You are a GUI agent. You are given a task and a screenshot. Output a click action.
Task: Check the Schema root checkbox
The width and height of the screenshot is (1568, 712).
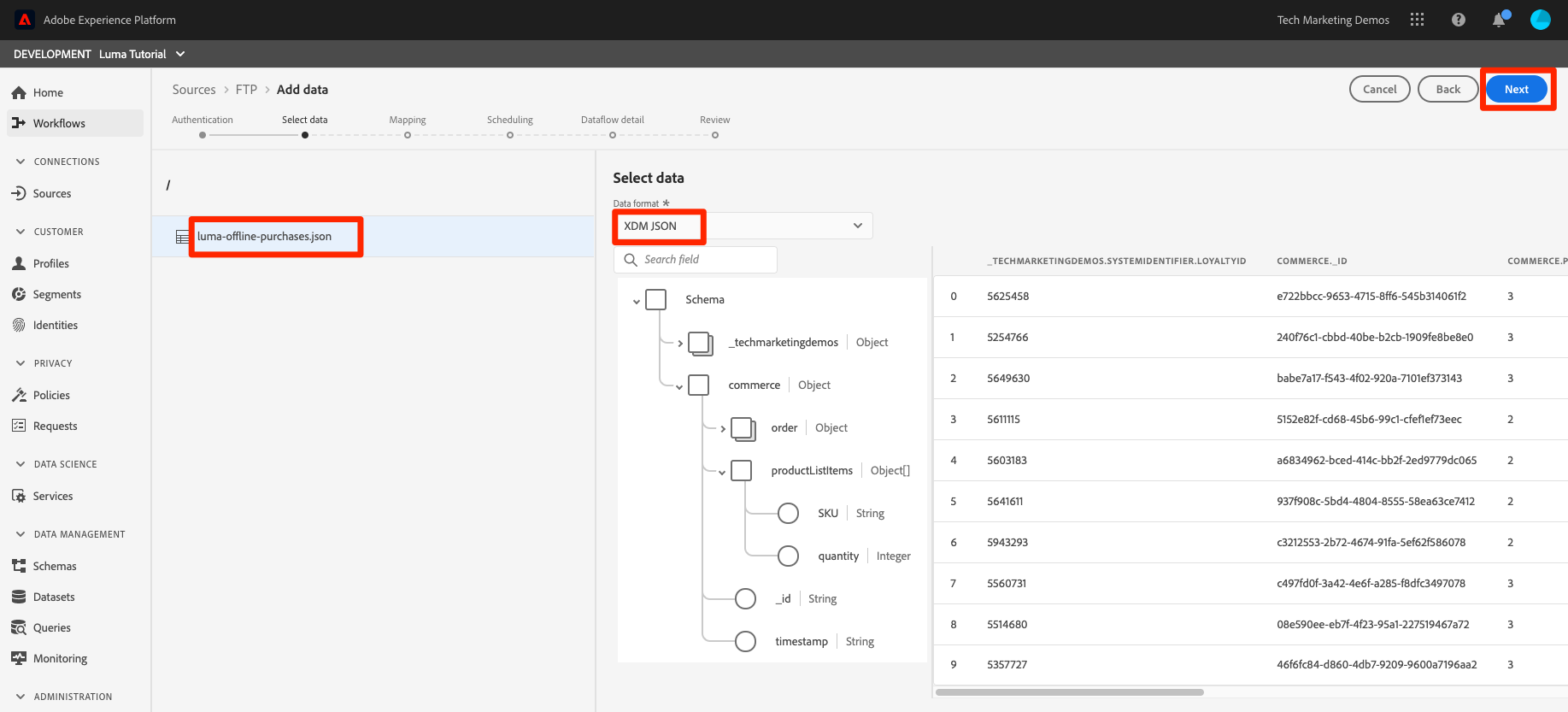pos(656,300)
